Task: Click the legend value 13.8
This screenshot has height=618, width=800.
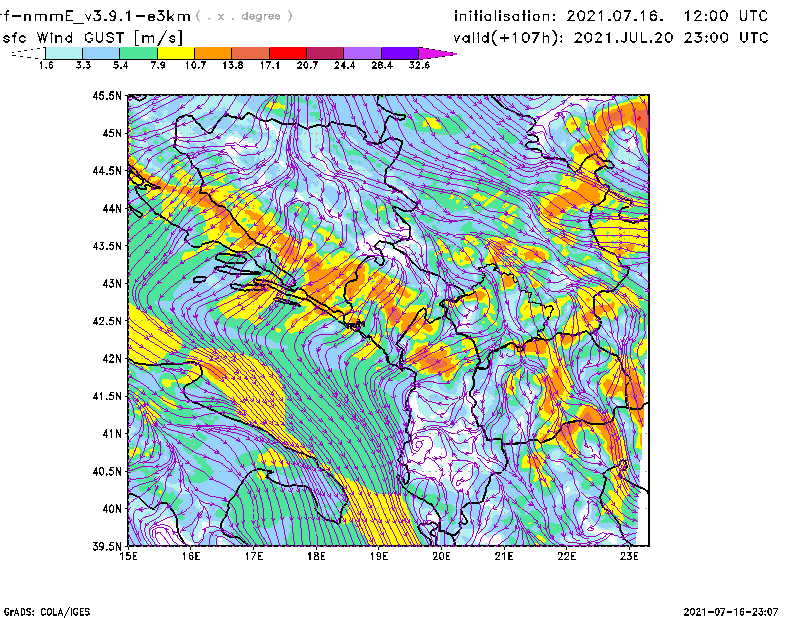Action: pos(232,65)
